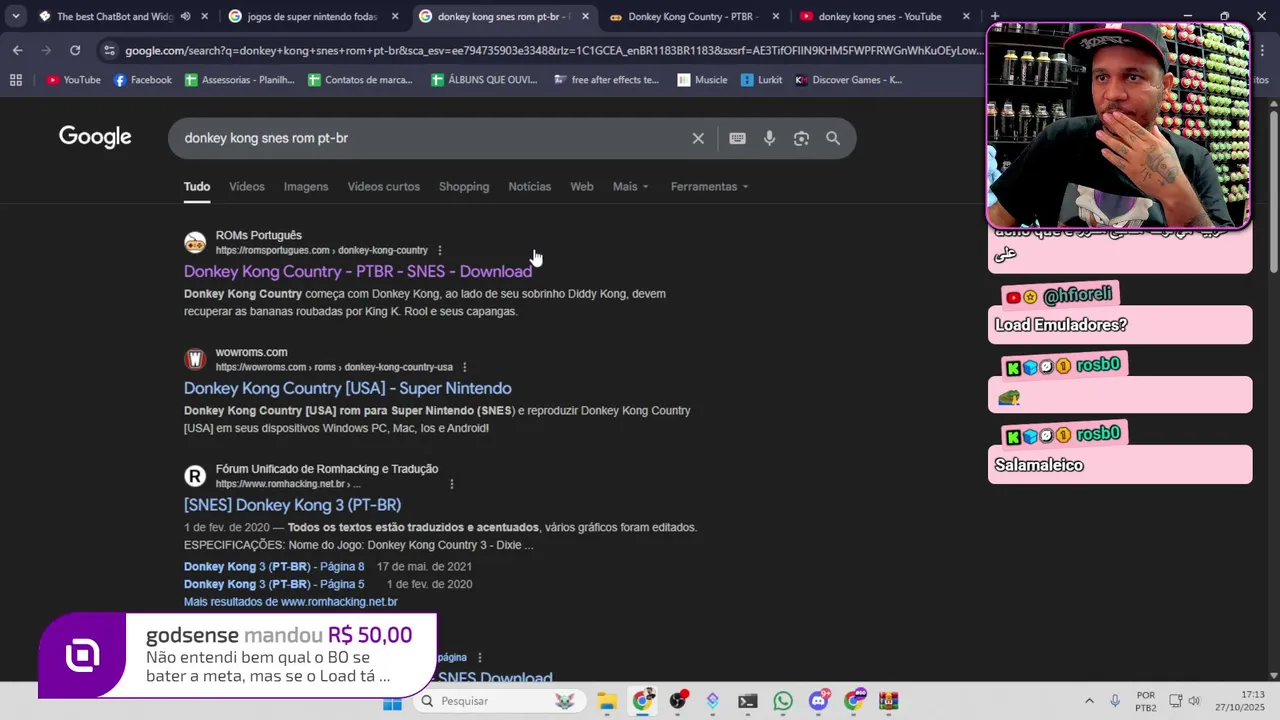
Task: Open [SNES] Donkey Kong 3 (PT-BR) result
Action: click(293, 506)
